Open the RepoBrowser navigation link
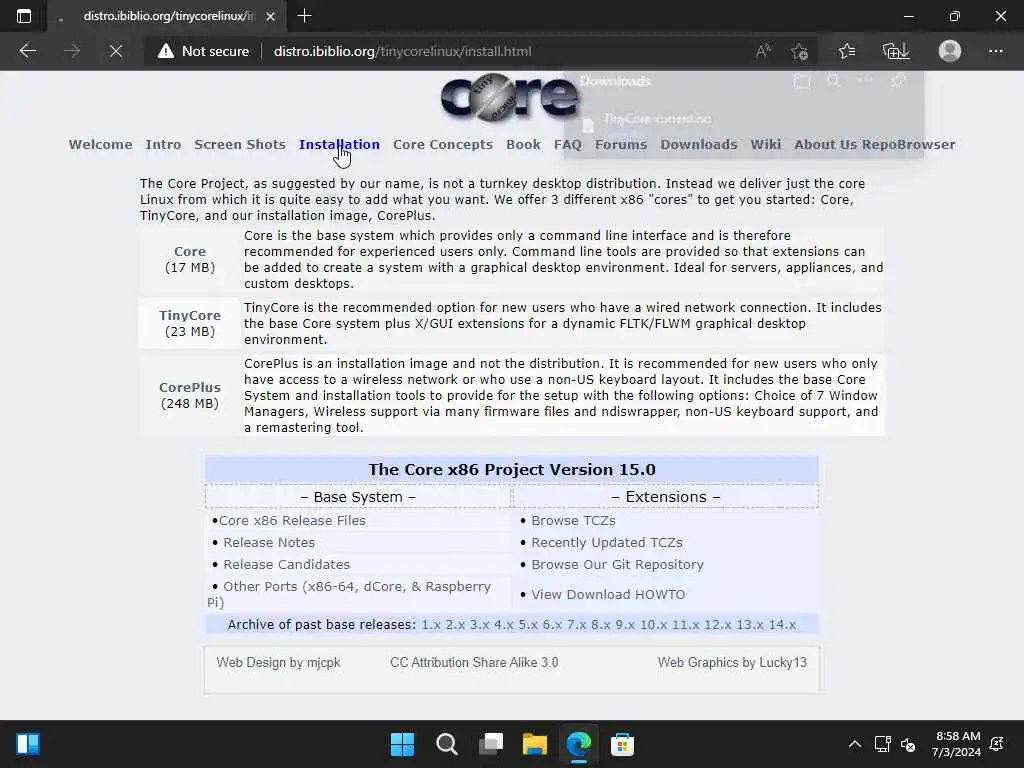This screenshot has height=768, width=1024. (x=908, y=144)
